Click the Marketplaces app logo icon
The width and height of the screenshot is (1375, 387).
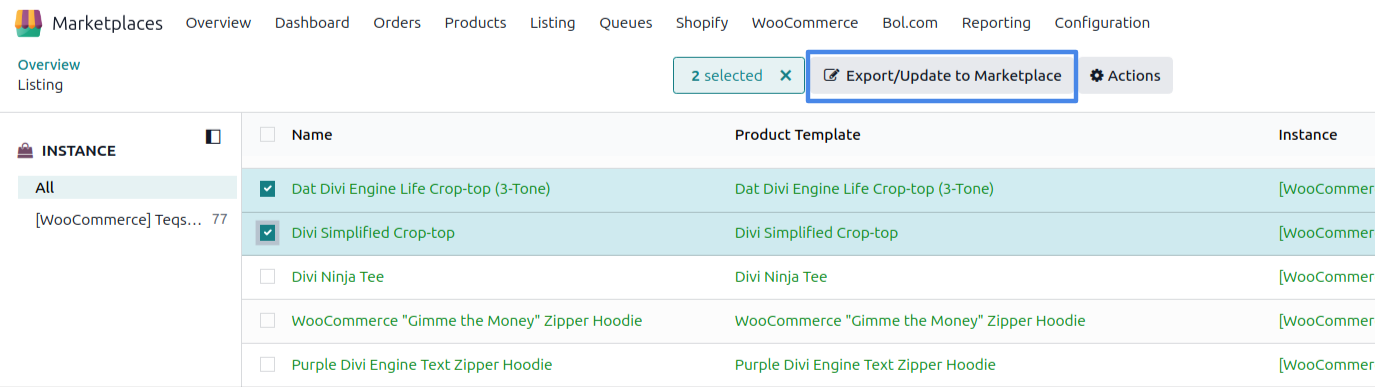tap(29, 22)
